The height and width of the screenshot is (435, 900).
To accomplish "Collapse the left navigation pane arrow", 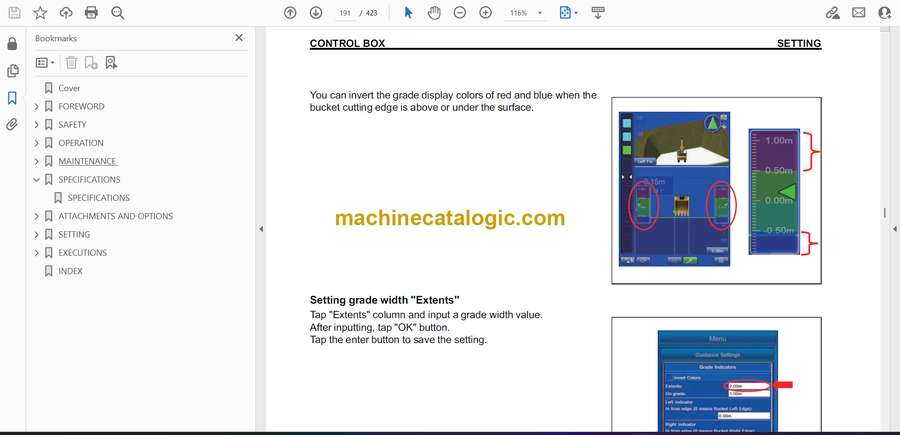I will pyautogui.click(x=261, y=229).
